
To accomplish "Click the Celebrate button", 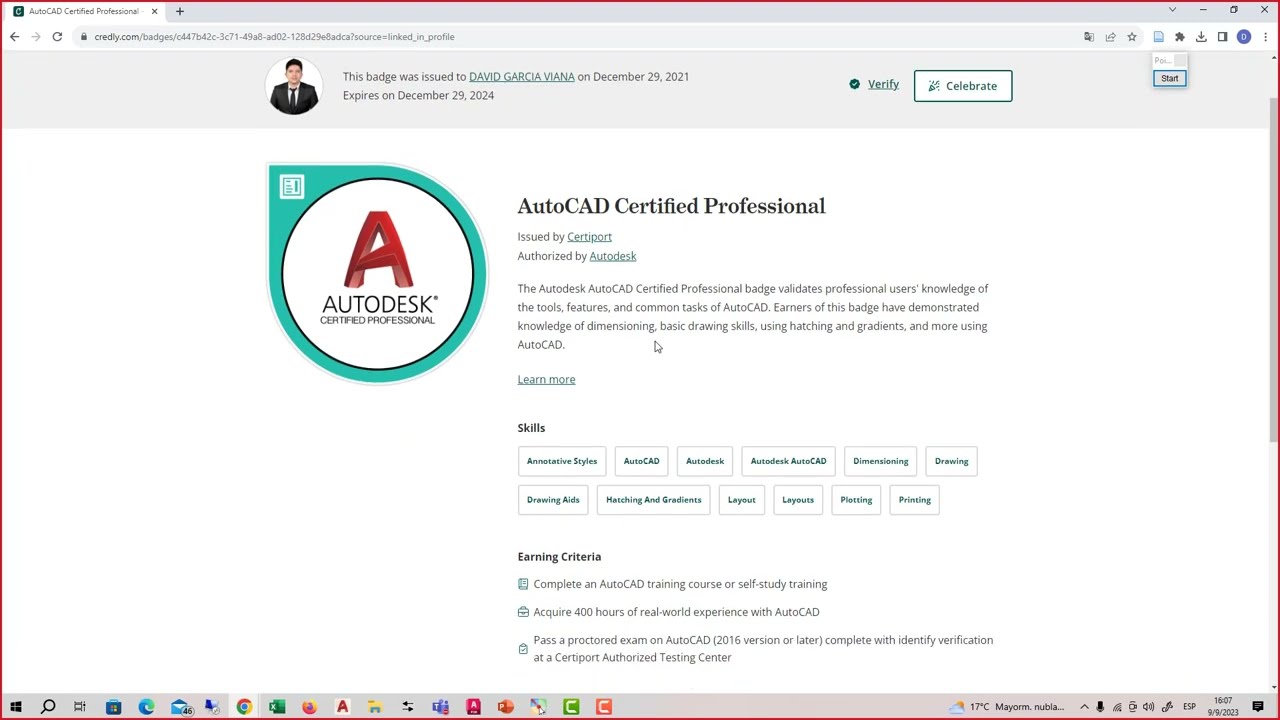I will coord(963,86).
